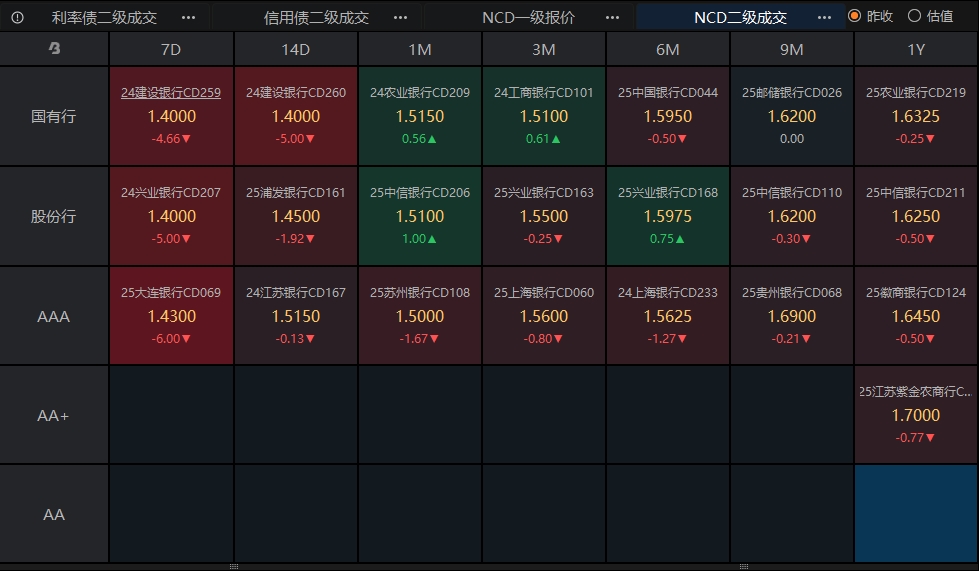Click the 25兴业银行CD168 cell

(667, 216)
